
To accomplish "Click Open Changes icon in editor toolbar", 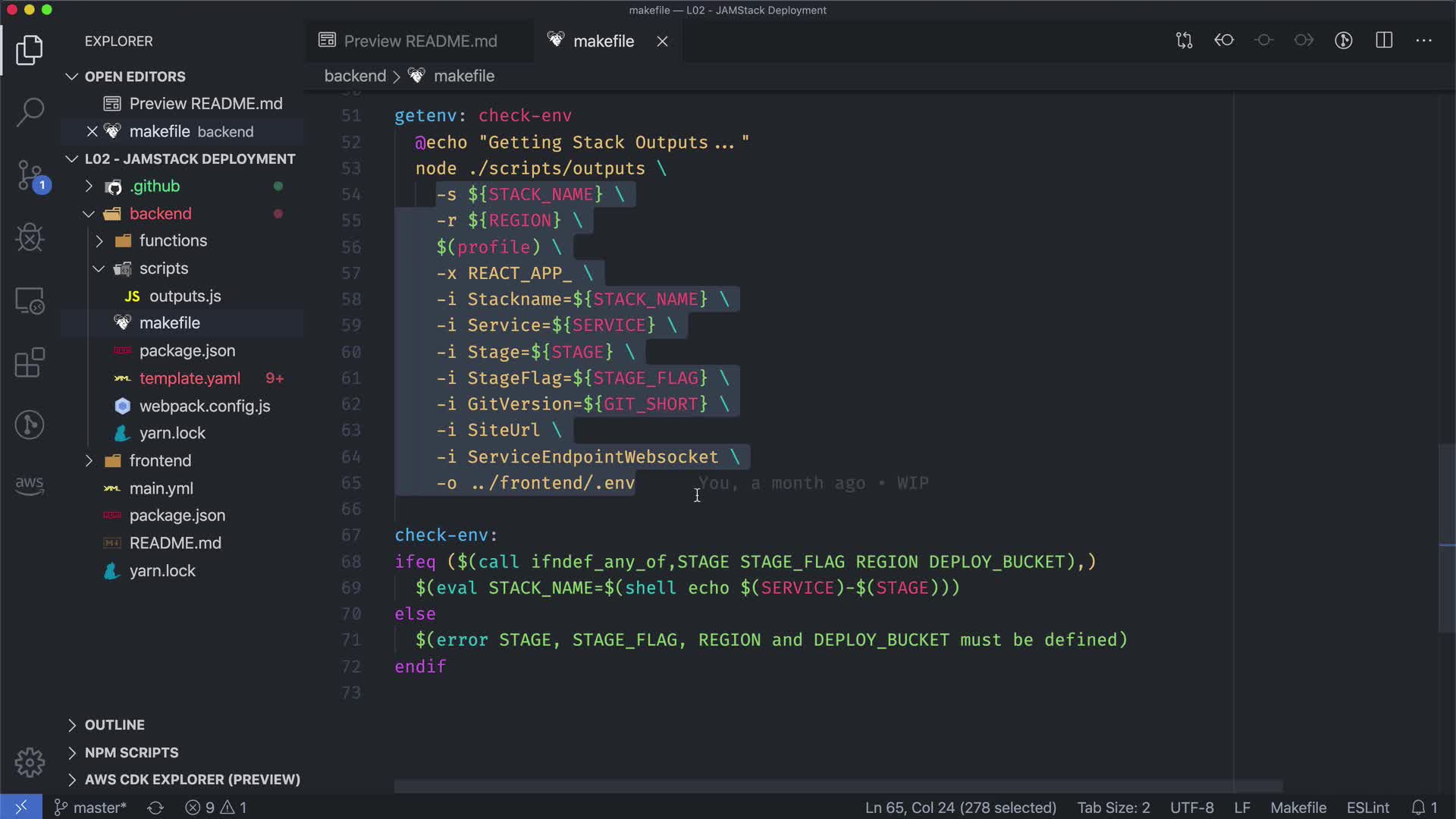I will pyautogui.click(x=1184, y=41).
